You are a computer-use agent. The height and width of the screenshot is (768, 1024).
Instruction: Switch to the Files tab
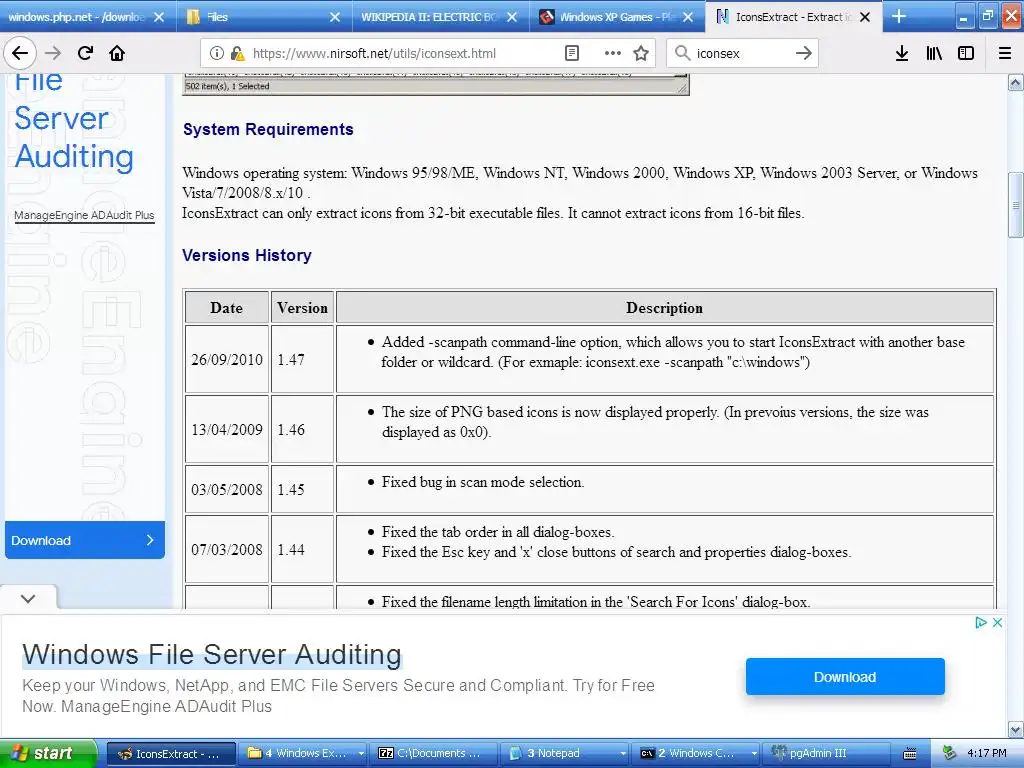pyautogui.click(x=264, y=17)
